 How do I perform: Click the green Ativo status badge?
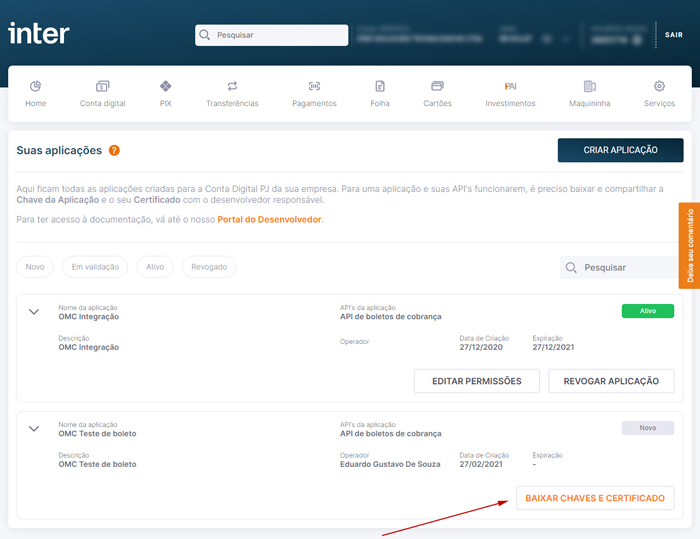pos(648,311)
